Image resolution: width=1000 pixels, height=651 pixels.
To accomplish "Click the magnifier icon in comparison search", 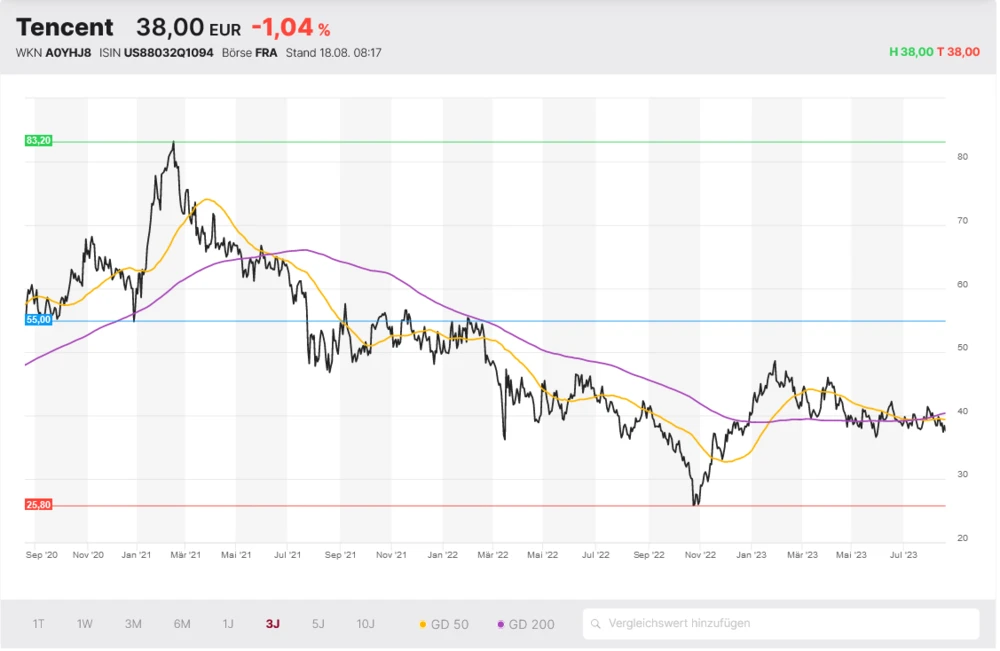I will [597, 624].
